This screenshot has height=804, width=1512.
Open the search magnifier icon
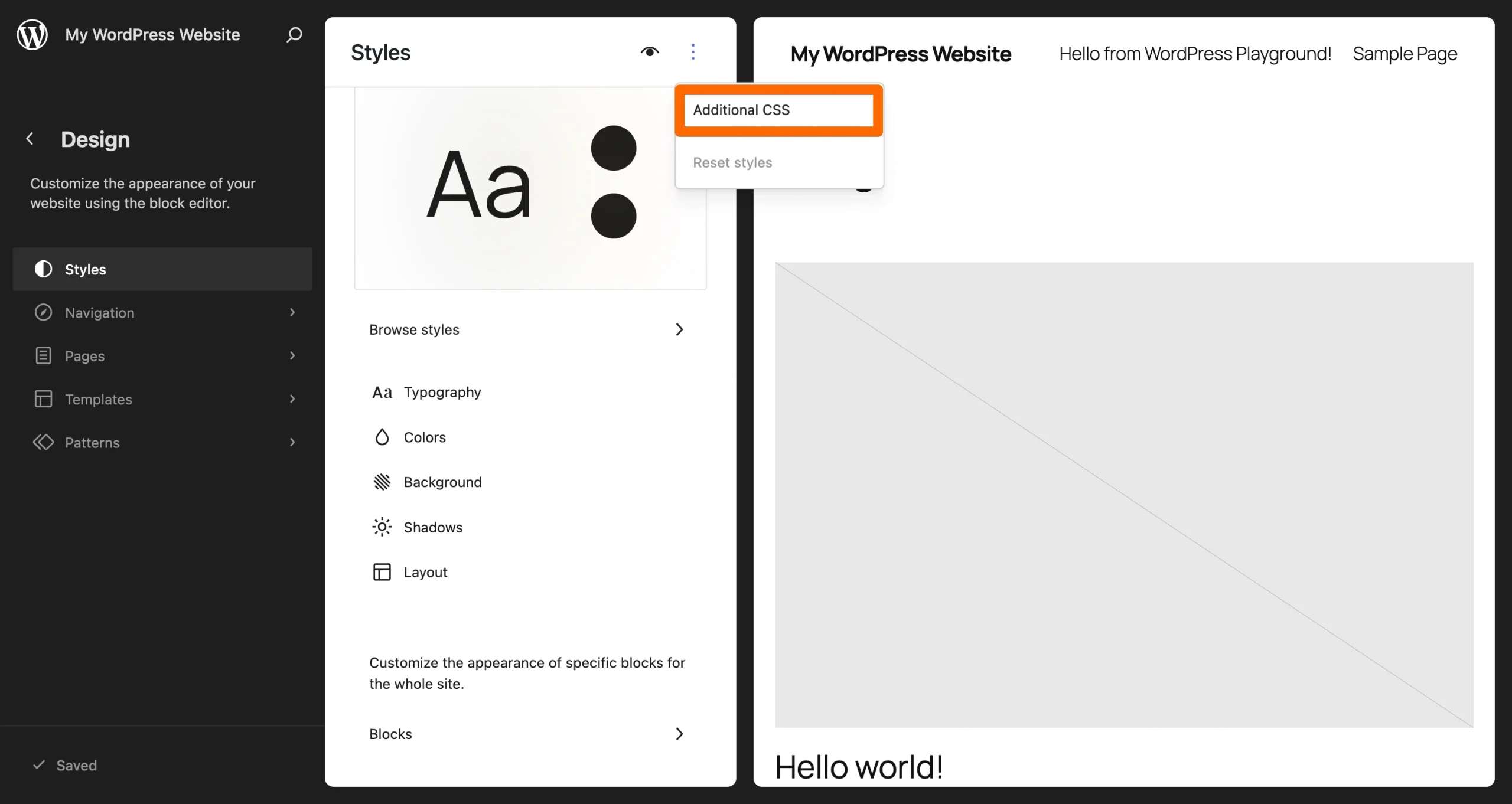point(294,34)
